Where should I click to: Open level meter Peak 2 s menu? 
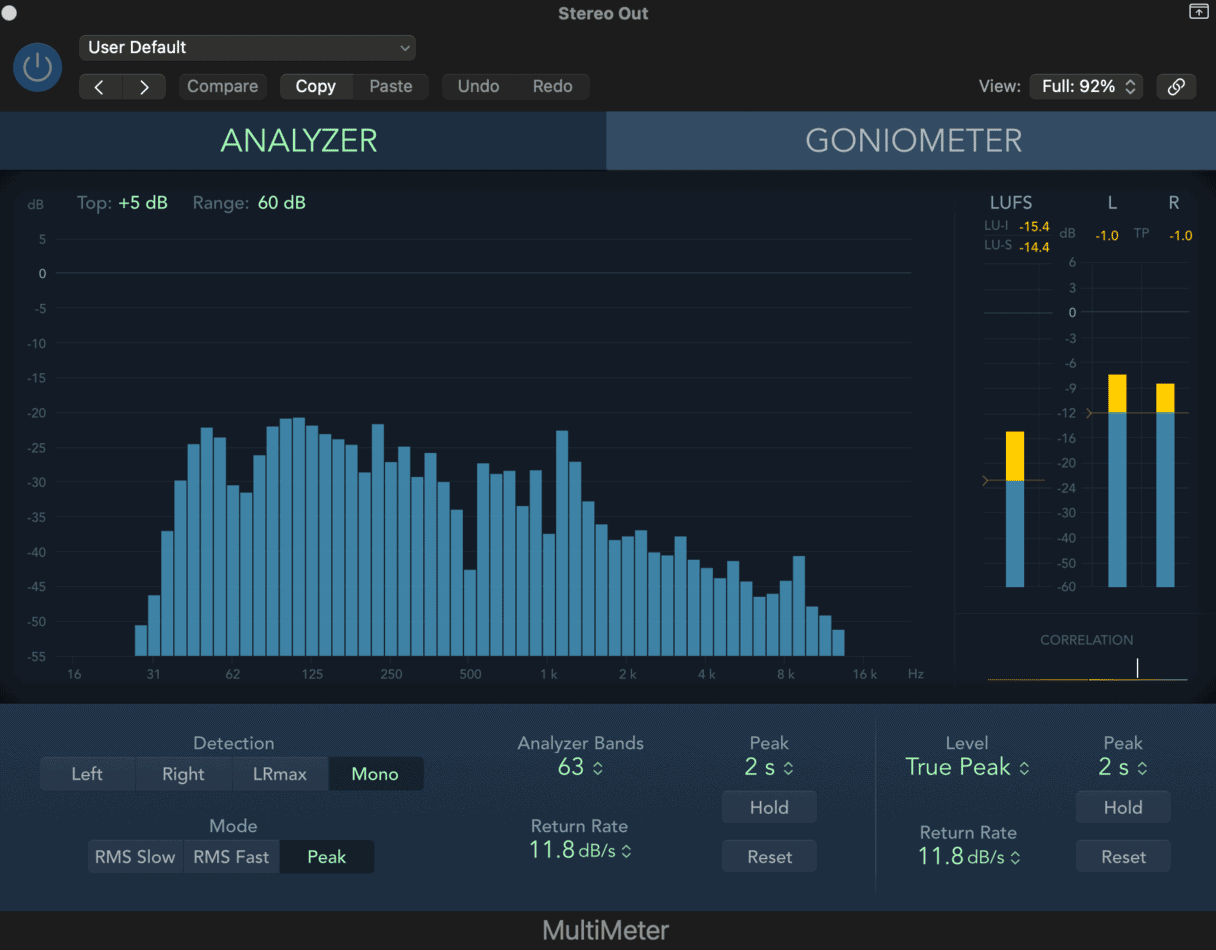pos(1123,768)
